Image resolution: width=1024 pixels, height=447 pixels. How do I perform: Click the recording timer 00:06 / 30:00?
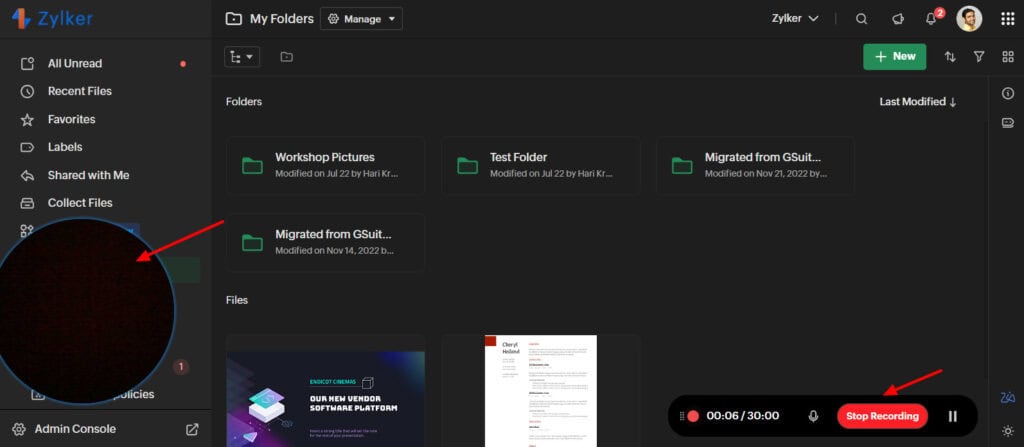point(743,416)
